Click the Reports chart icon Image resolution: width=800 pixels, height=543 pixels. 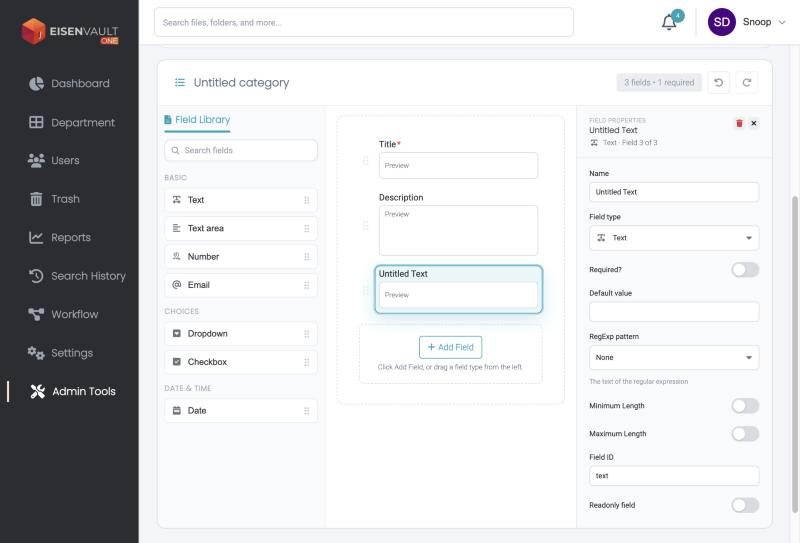pos(36,237)
